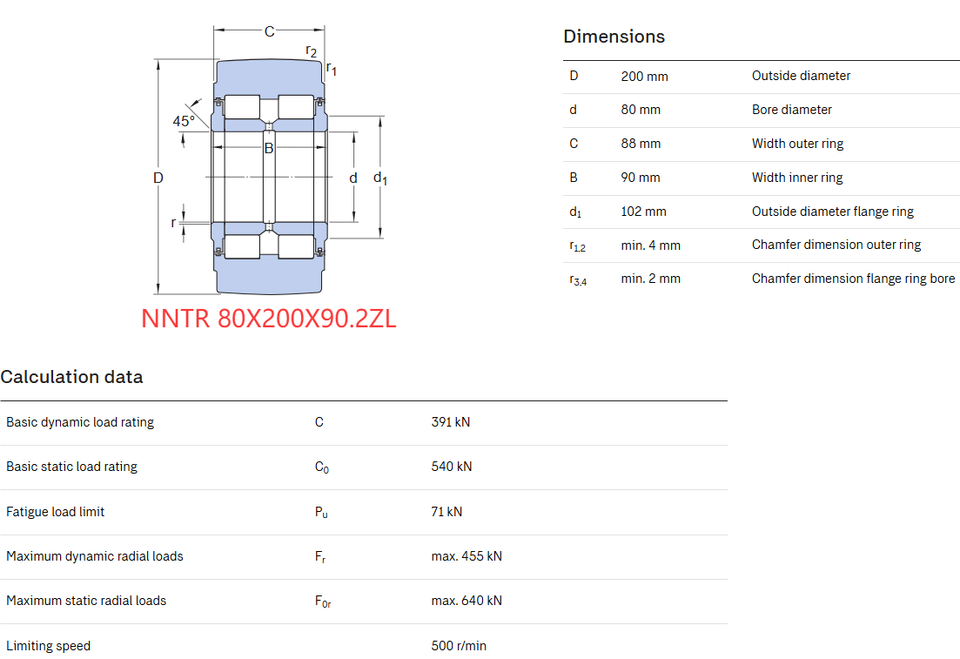Click the Fr symbol in Calculation data
Viewport: 960px width, 659px height.
pyautogui.click(x=320, y=557)
